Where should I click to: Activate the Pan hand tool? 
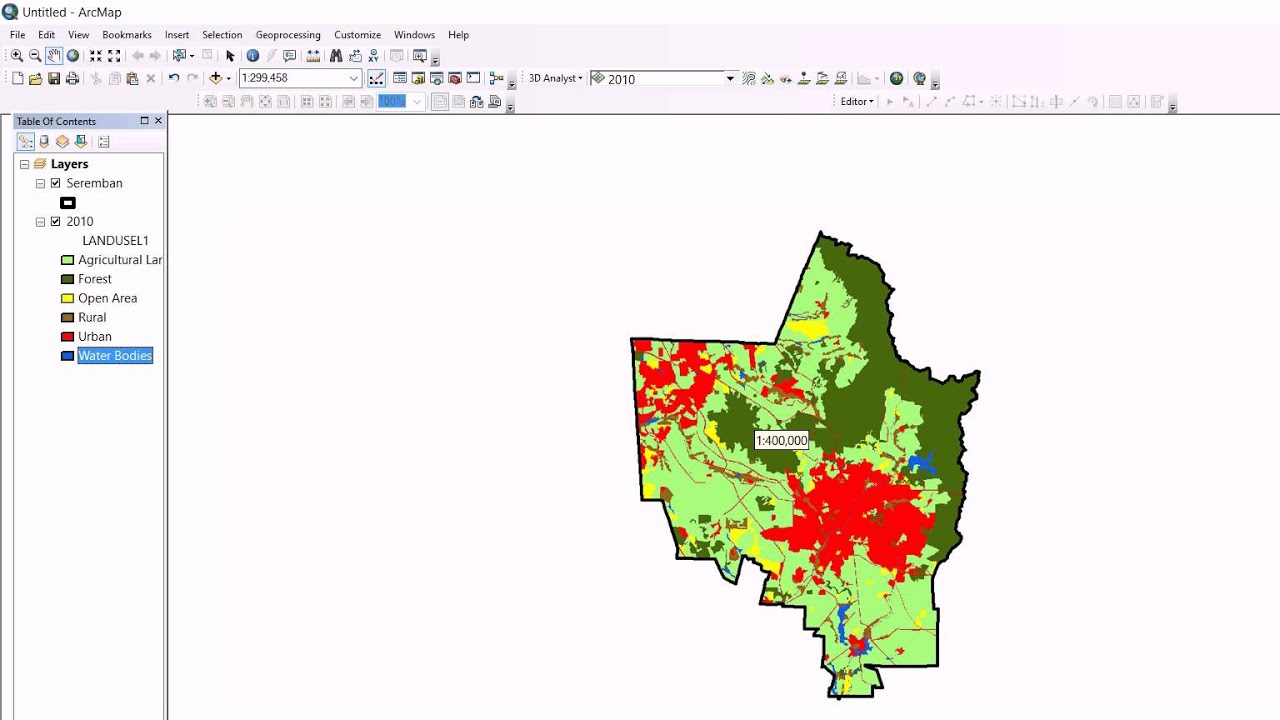click(54, 56)
